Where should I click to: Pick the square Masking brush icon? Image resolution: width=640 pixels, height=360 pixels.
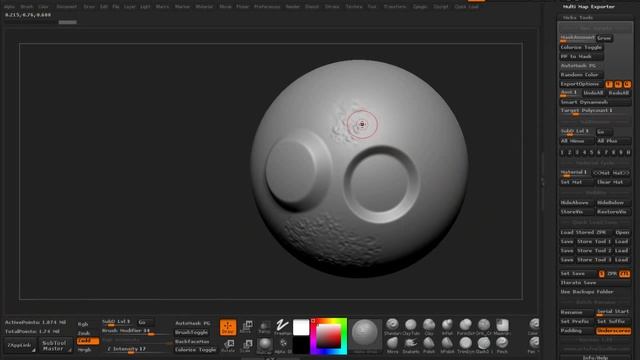click(x=502, y=327)
